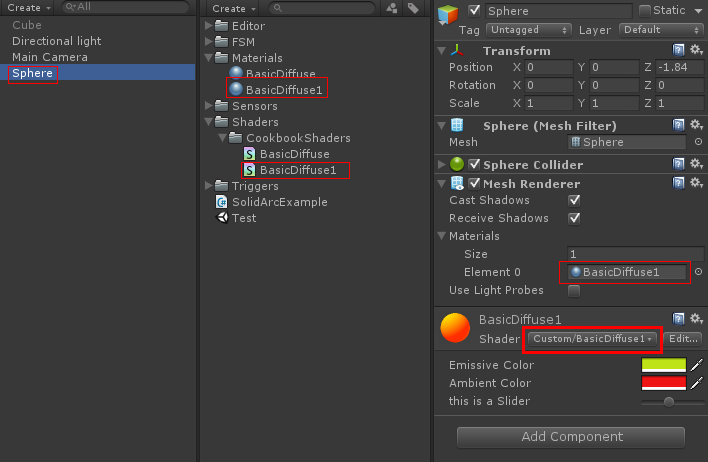The image size is (708, 462).
Task: Open the Transform component gear menu
Action: pos(696,50)
